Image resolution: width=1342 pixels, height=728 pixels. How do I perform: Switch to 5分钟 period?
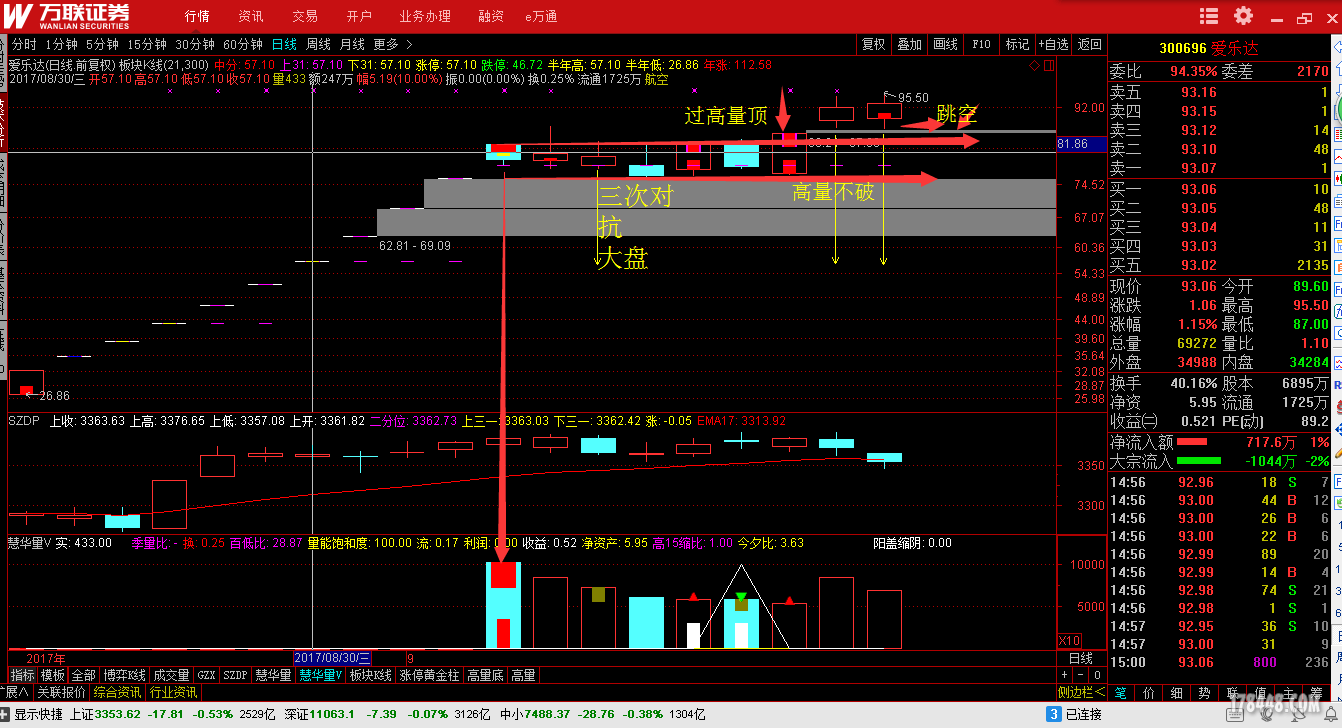(x=102, y=44)
